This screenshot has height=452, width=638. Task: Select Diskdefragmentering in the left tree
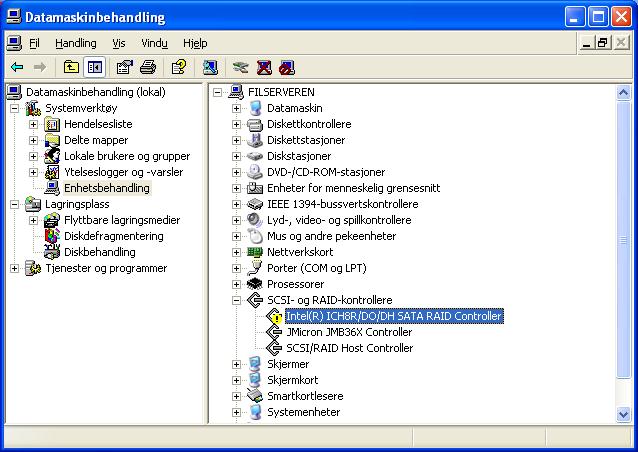point(114,236)
